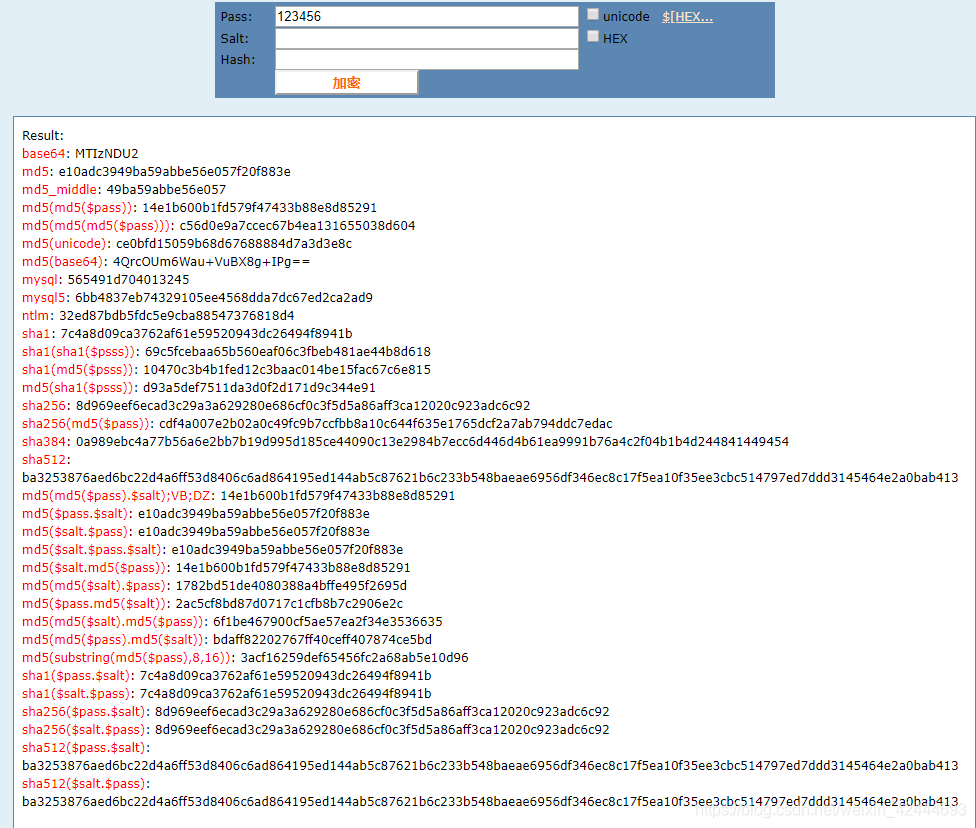This screenshot has width=976, height=828.
Task: Click the sha256($pass.$salt) label
Action: point(85,713)
